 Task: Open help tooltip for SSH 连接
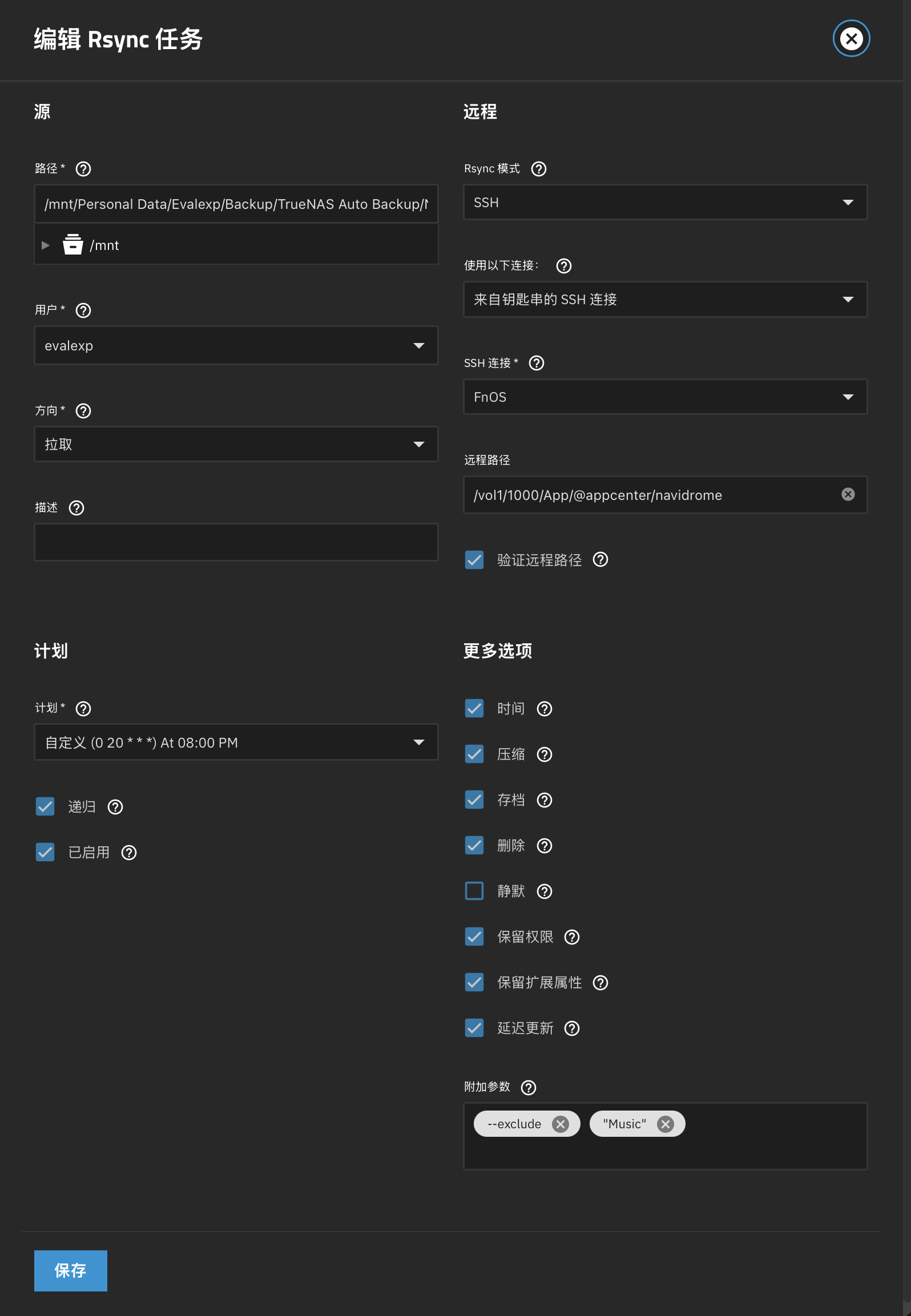tap(536, 363)
